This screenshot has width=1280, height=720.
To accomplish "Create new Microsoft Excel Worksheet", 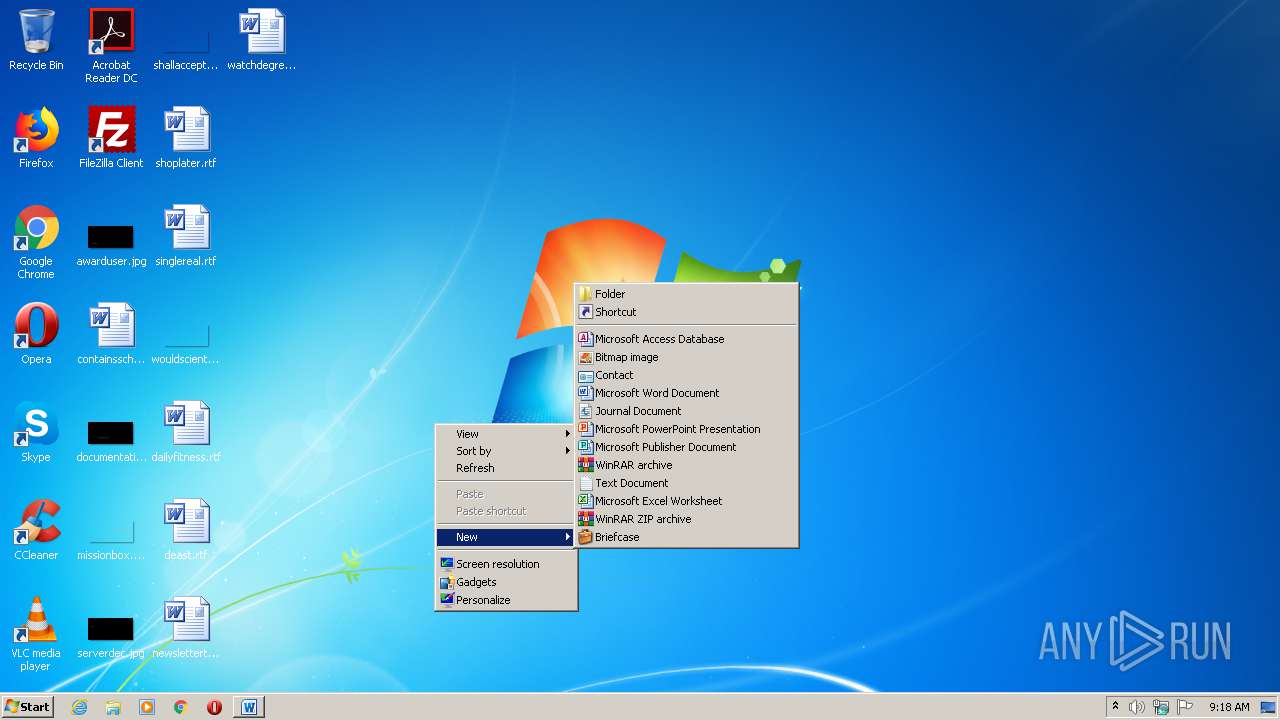I will (x=686, y=501).
